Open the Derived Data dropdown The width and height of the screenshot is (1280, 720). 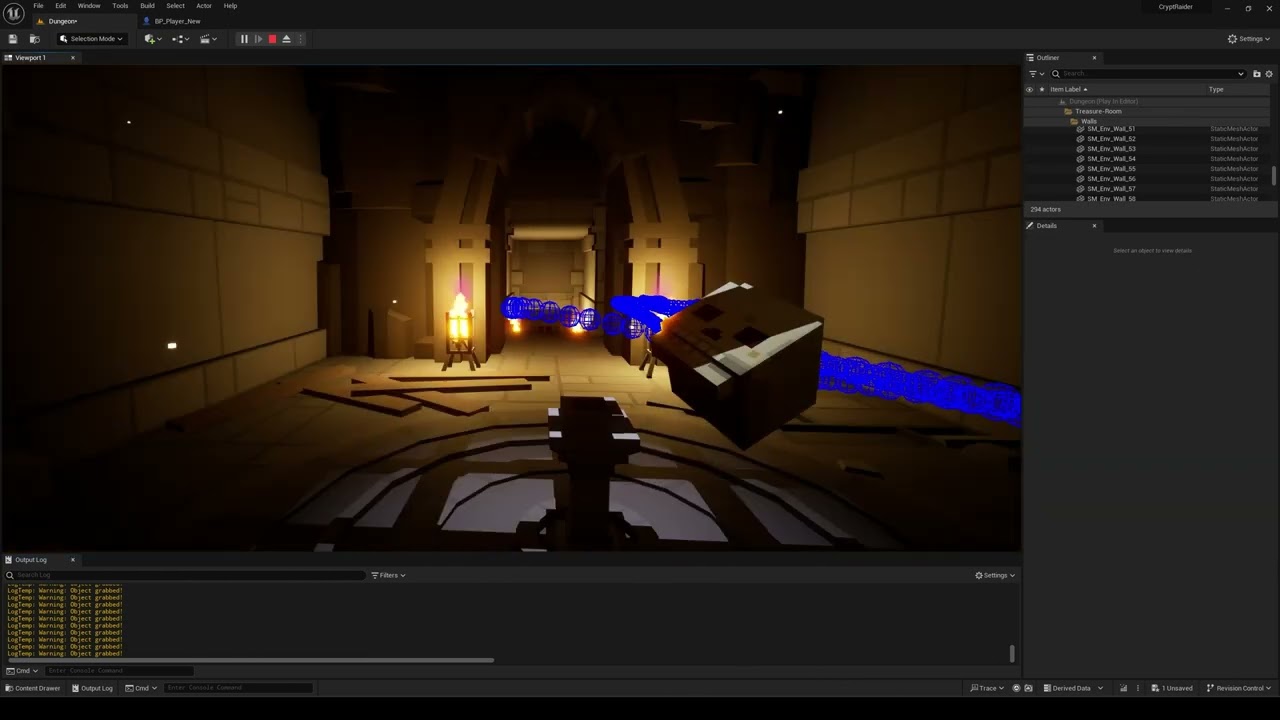click(1073, 688)
